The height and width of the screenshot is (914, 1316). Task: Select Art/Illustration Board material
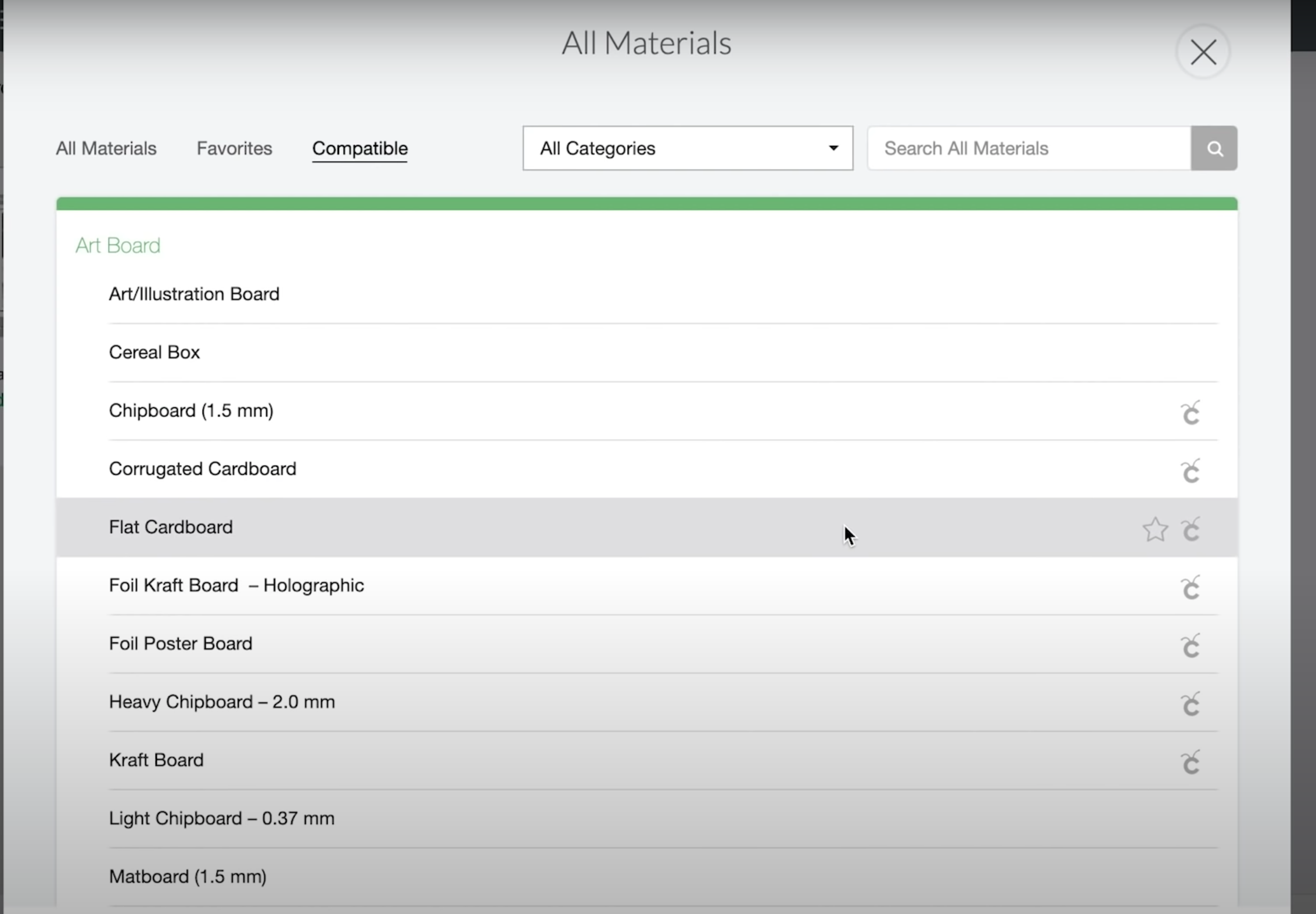pyautogui.click(x=194, y=294)
